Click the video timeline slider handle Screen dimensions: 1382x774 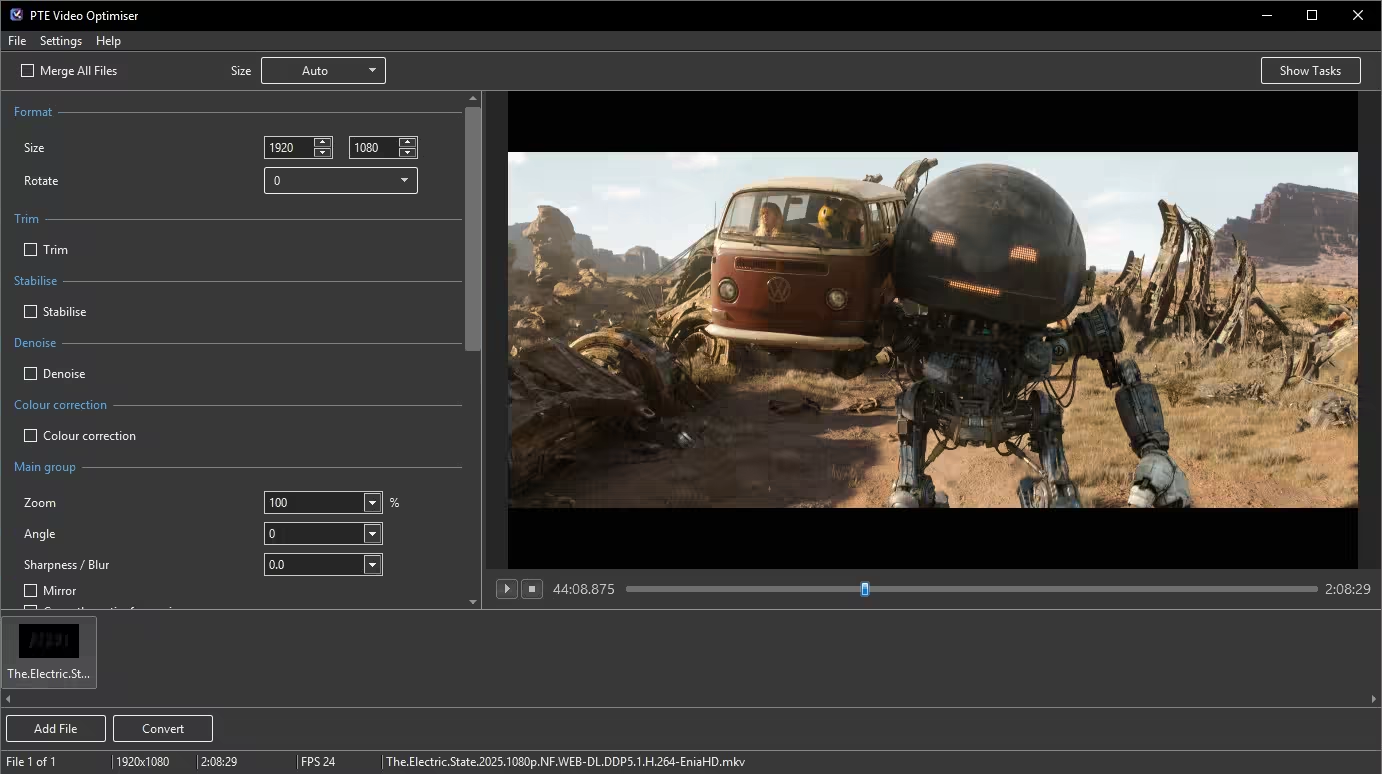[x=865, y=589]
